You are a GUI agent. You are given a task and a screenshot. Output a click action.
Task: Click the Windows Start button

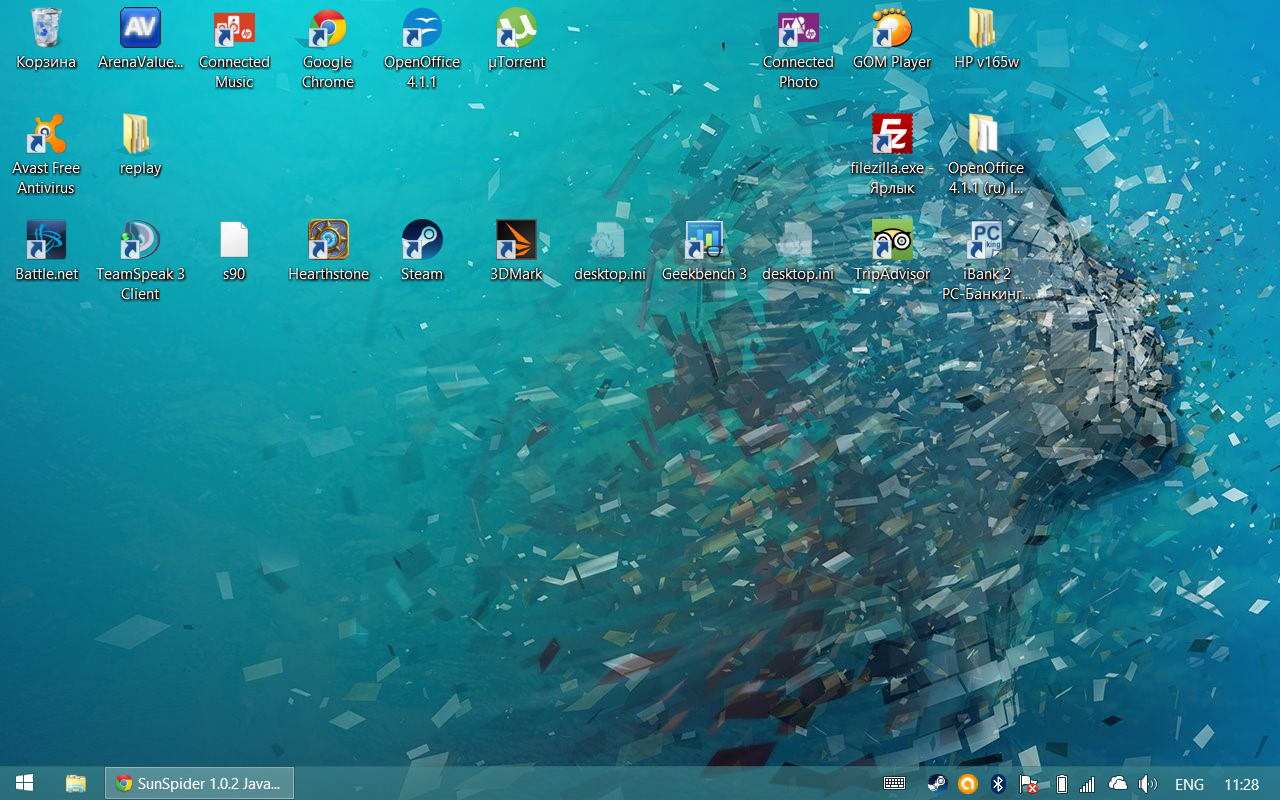point(25,784)
